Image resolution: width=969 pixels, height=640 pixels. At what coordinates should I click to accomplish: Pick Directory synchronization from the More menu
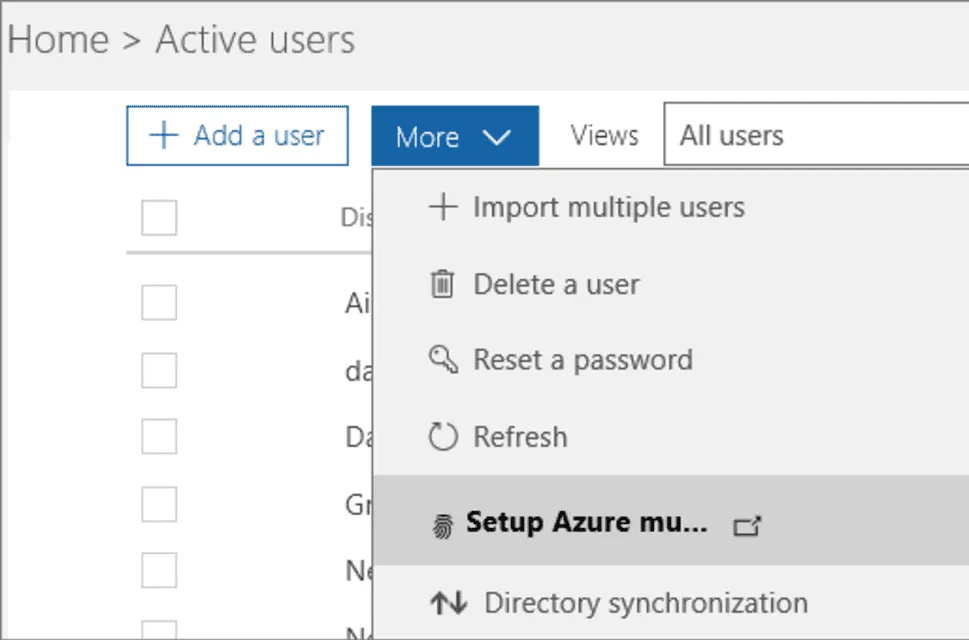[645, 604]
